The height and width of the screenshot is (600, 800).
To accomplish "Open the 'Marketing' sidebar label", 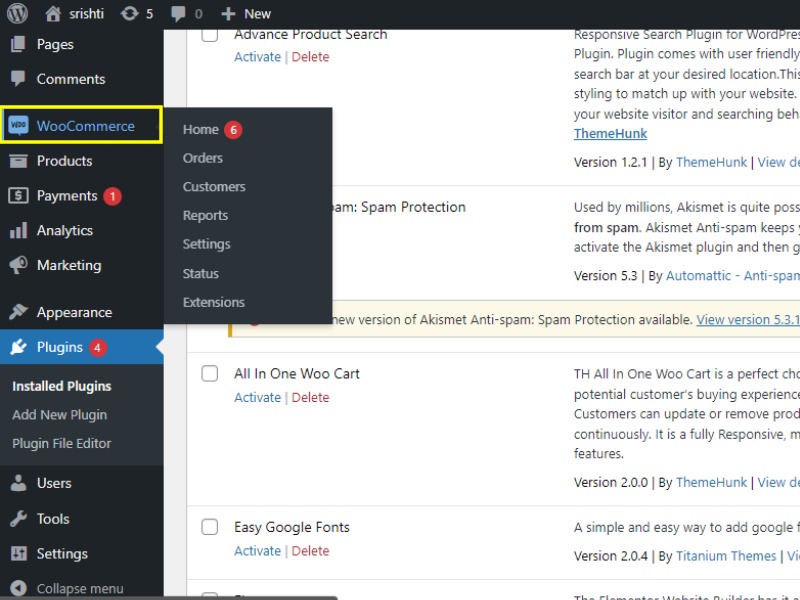I will 69,265.
